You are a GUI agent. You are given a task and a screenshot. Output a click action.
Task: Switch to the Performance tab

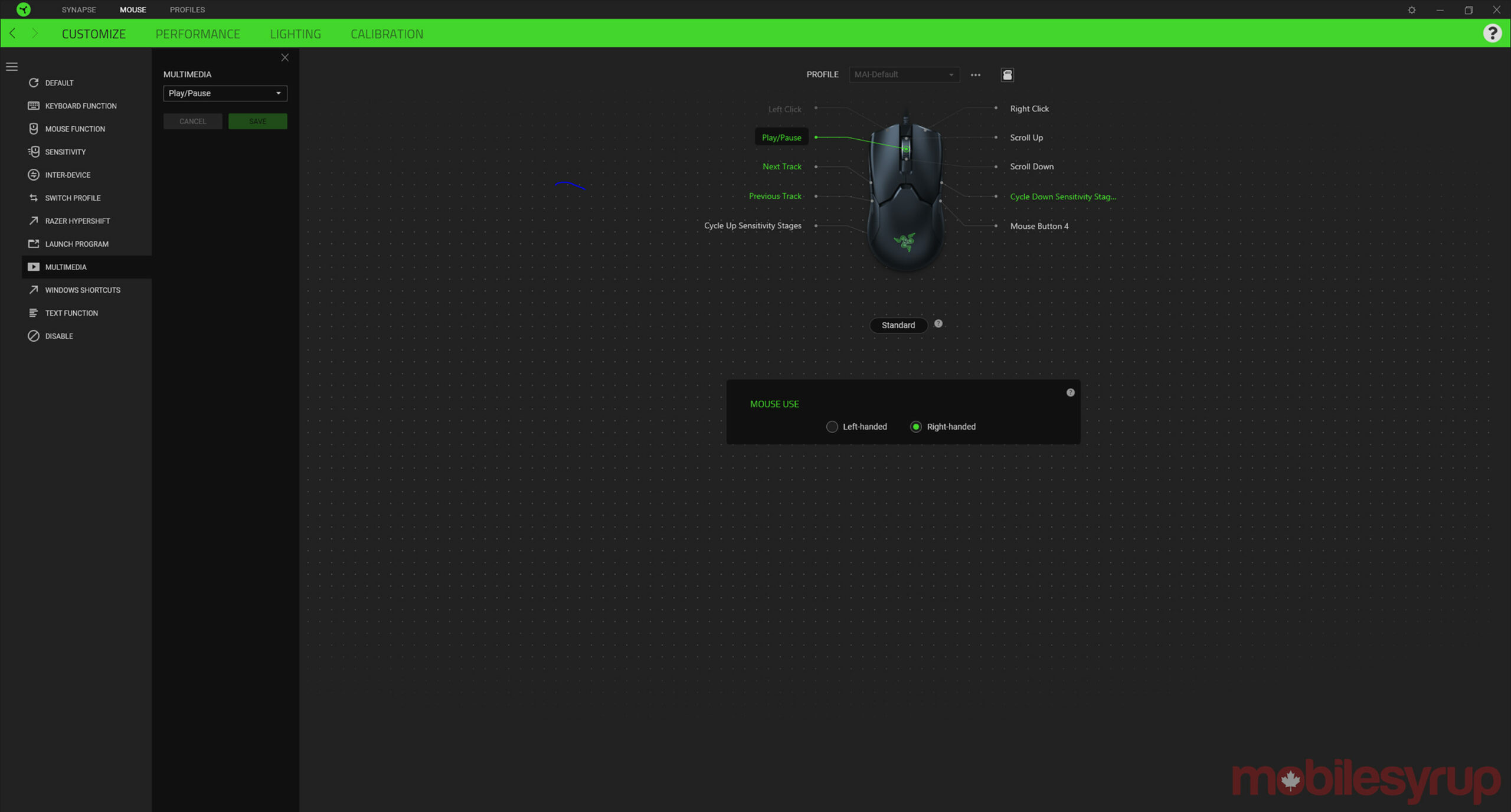click(x=197, y=33)
